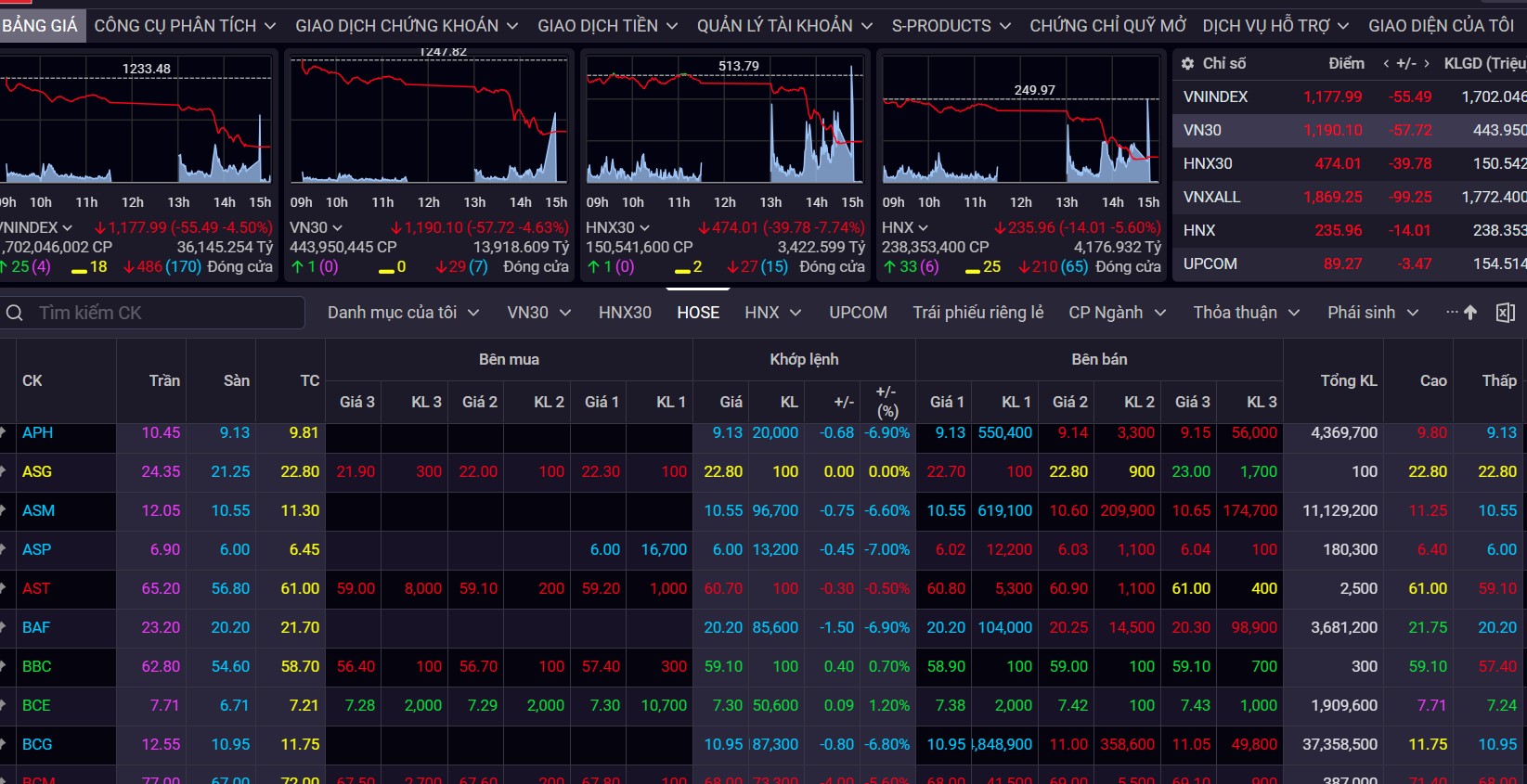
Task: Click the more options ellipsis icon
Action: 1452,313
